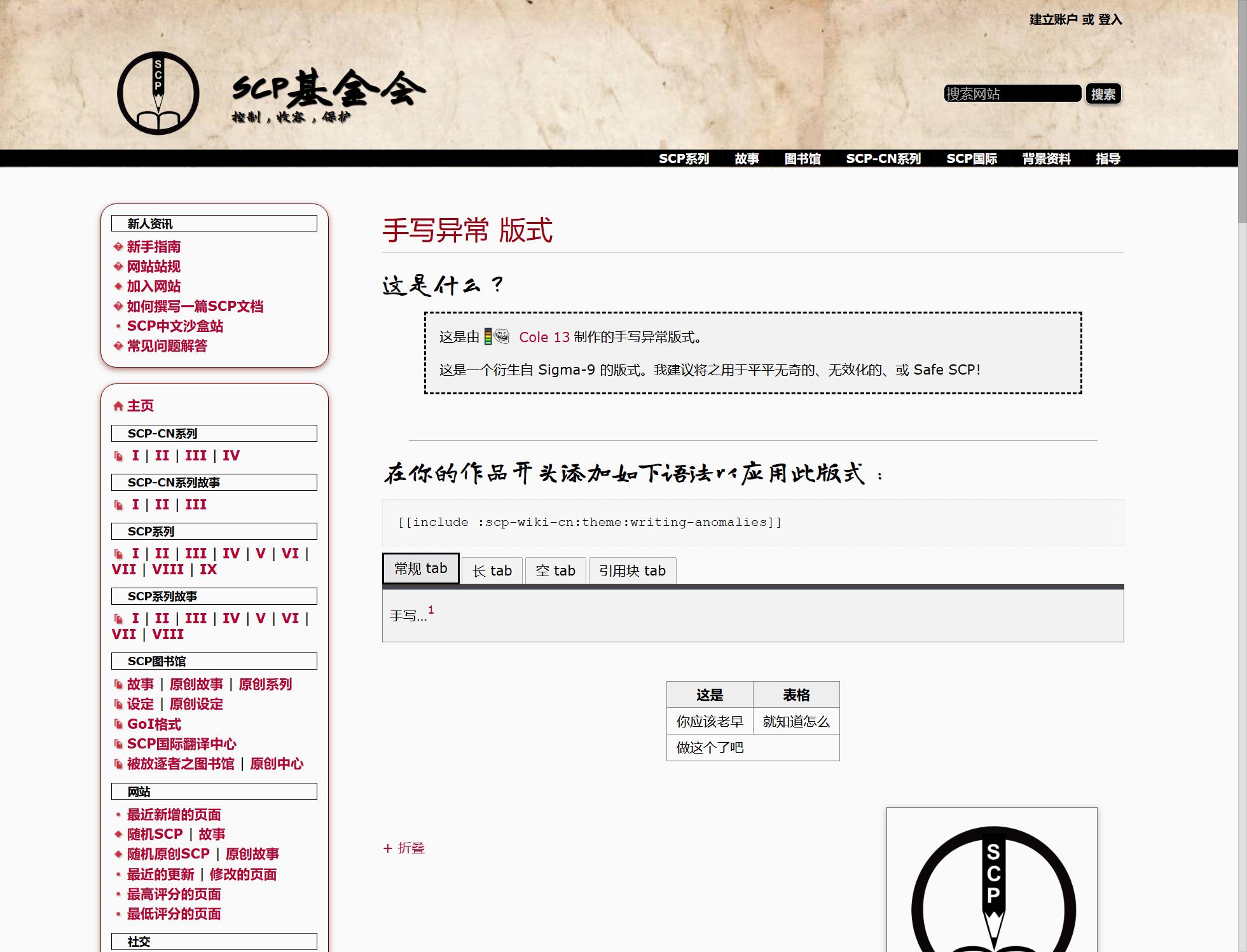
Task: Click the page vertical scrollbar thumb
Action: coord(1242,111)
